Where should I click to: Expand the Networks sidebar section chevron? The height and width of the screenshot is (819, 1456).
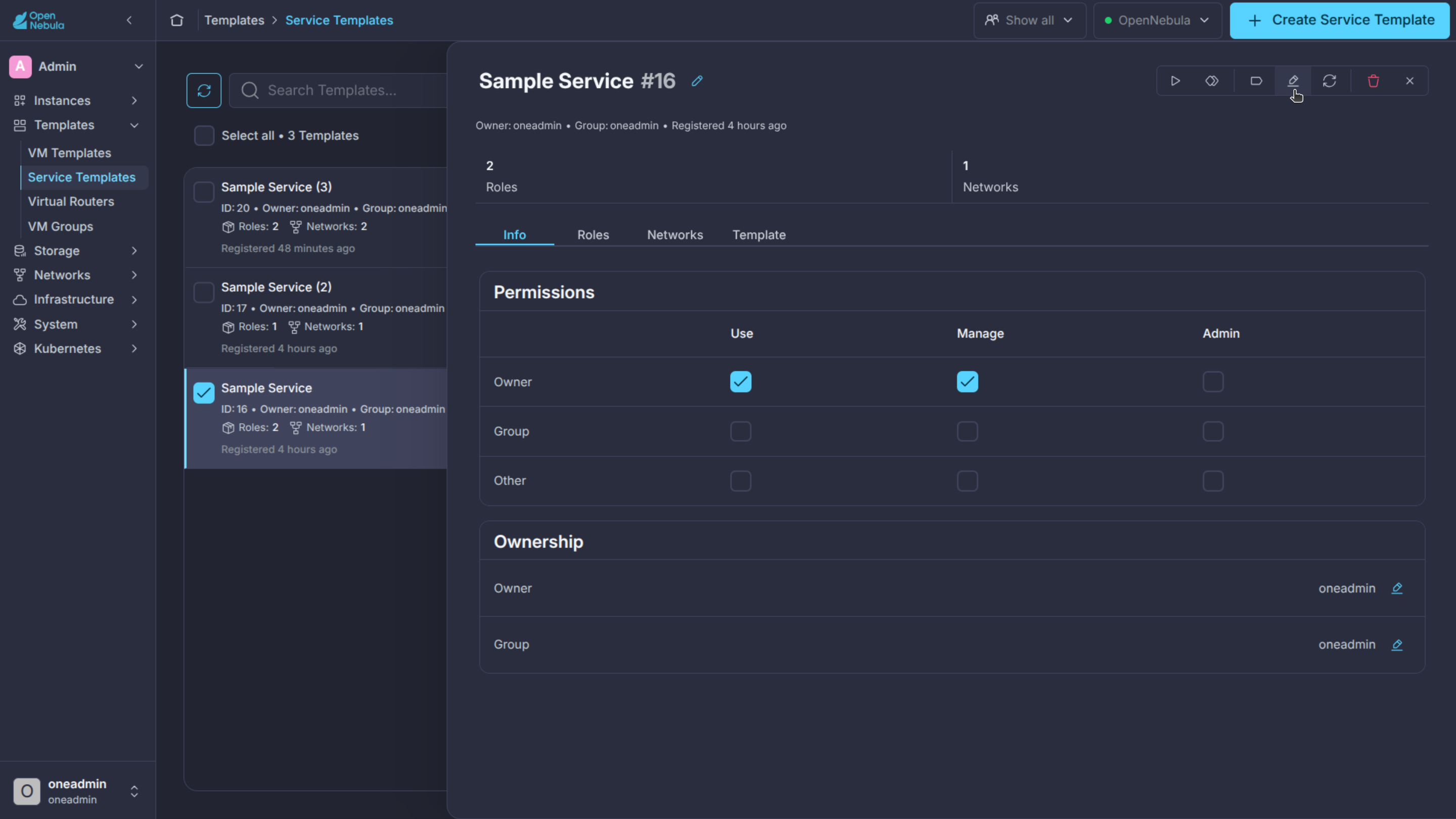pyautogui.click(x=134, y=275)
